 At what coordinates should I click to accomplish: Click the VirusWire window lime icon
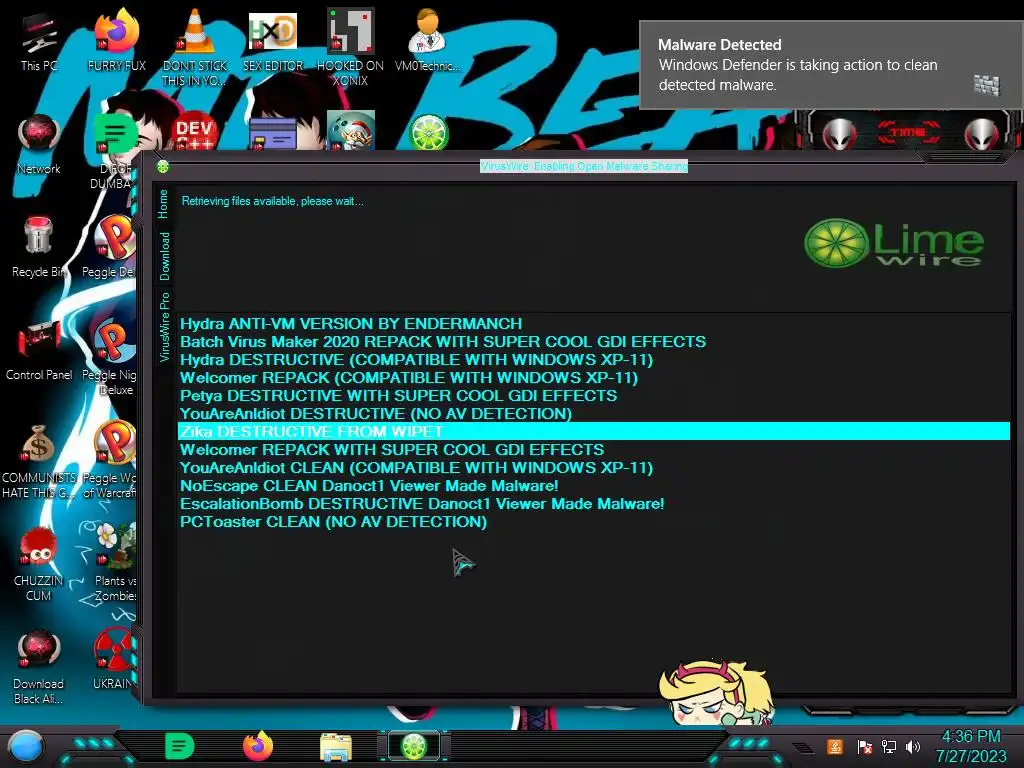pyautogui.click(x=163, y=167)
